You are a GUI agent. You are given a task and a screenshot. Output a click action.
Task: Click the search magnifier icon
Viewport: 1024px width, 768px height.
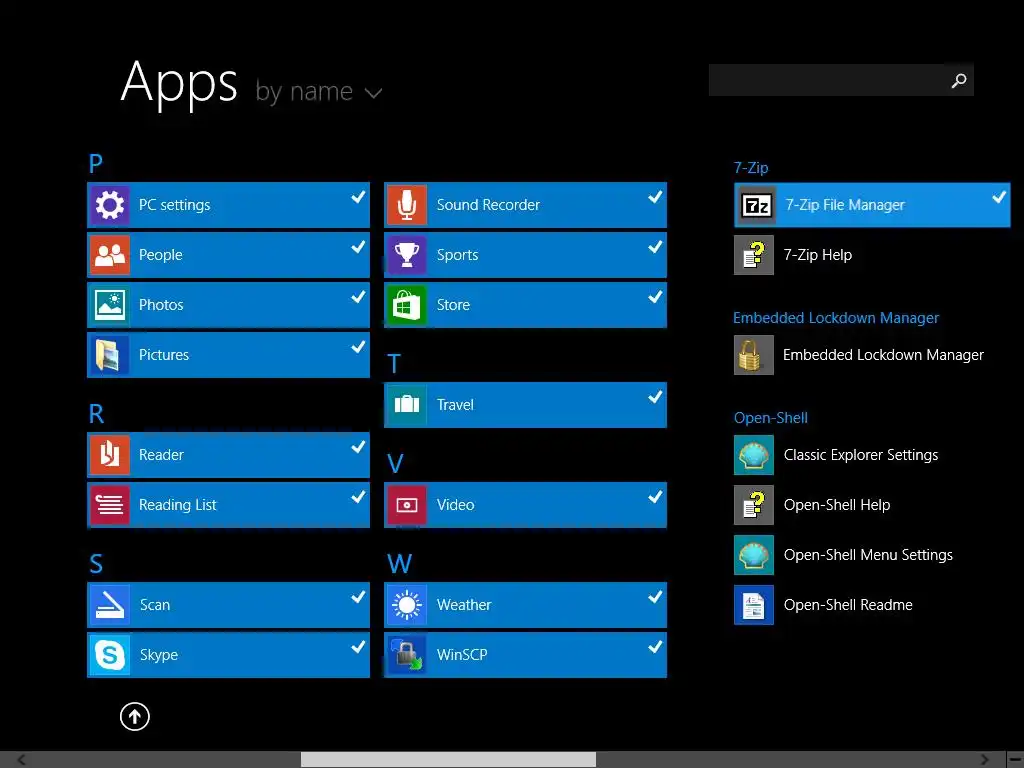(x=959, y=80)
